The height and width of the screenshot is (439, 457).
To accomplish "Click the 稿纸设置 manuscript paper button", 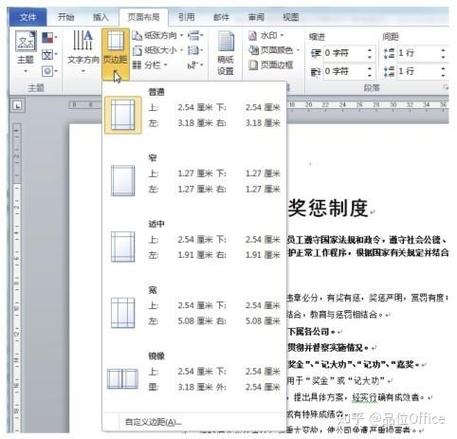I will click(x=226, y=53).
